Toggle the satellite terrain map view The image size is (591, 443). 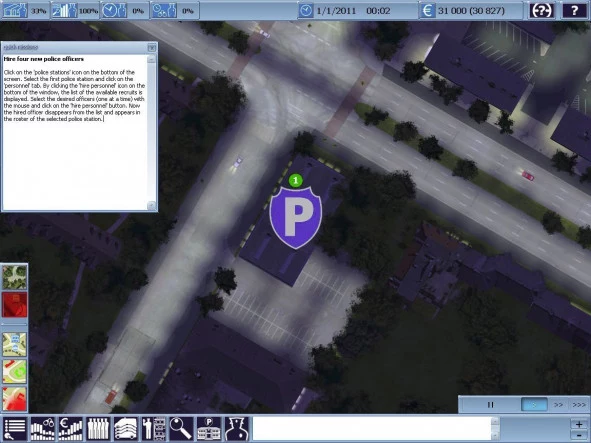click(14, 277)
